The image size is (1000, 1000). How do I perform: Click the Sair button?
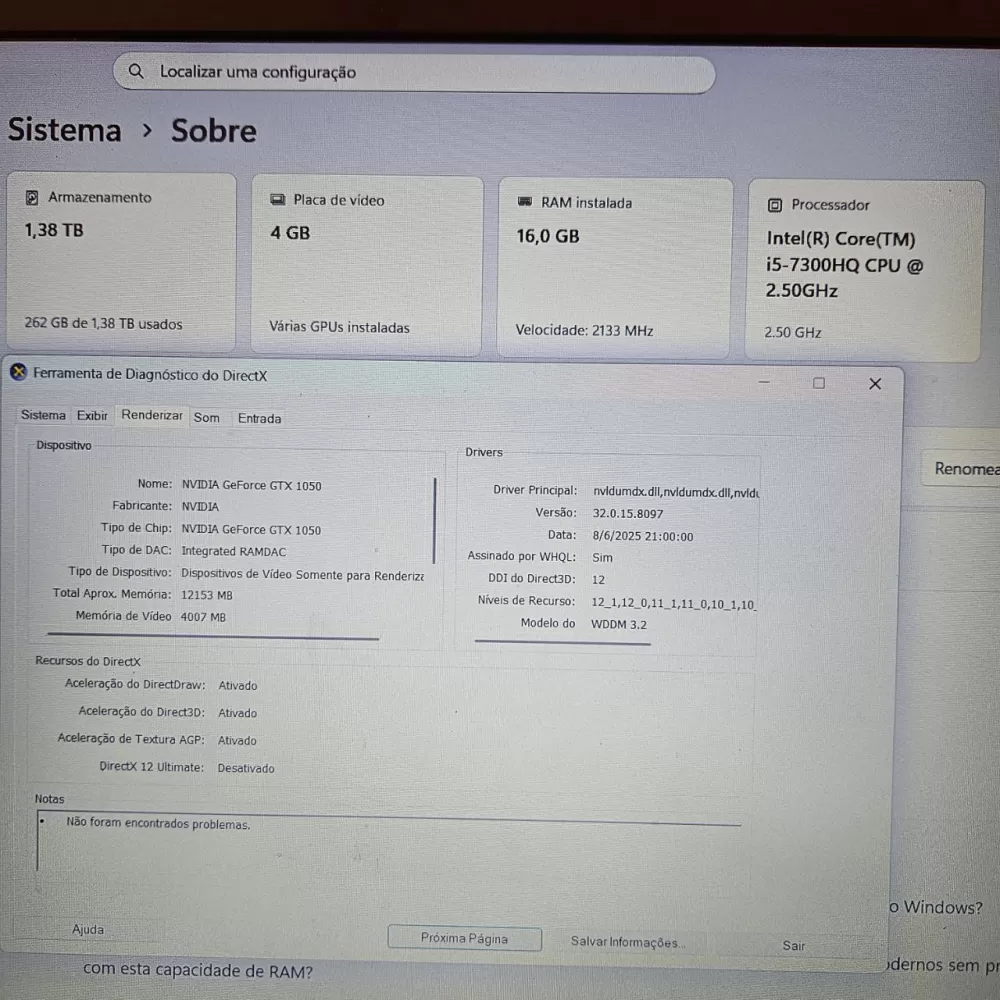click(794, 945)
